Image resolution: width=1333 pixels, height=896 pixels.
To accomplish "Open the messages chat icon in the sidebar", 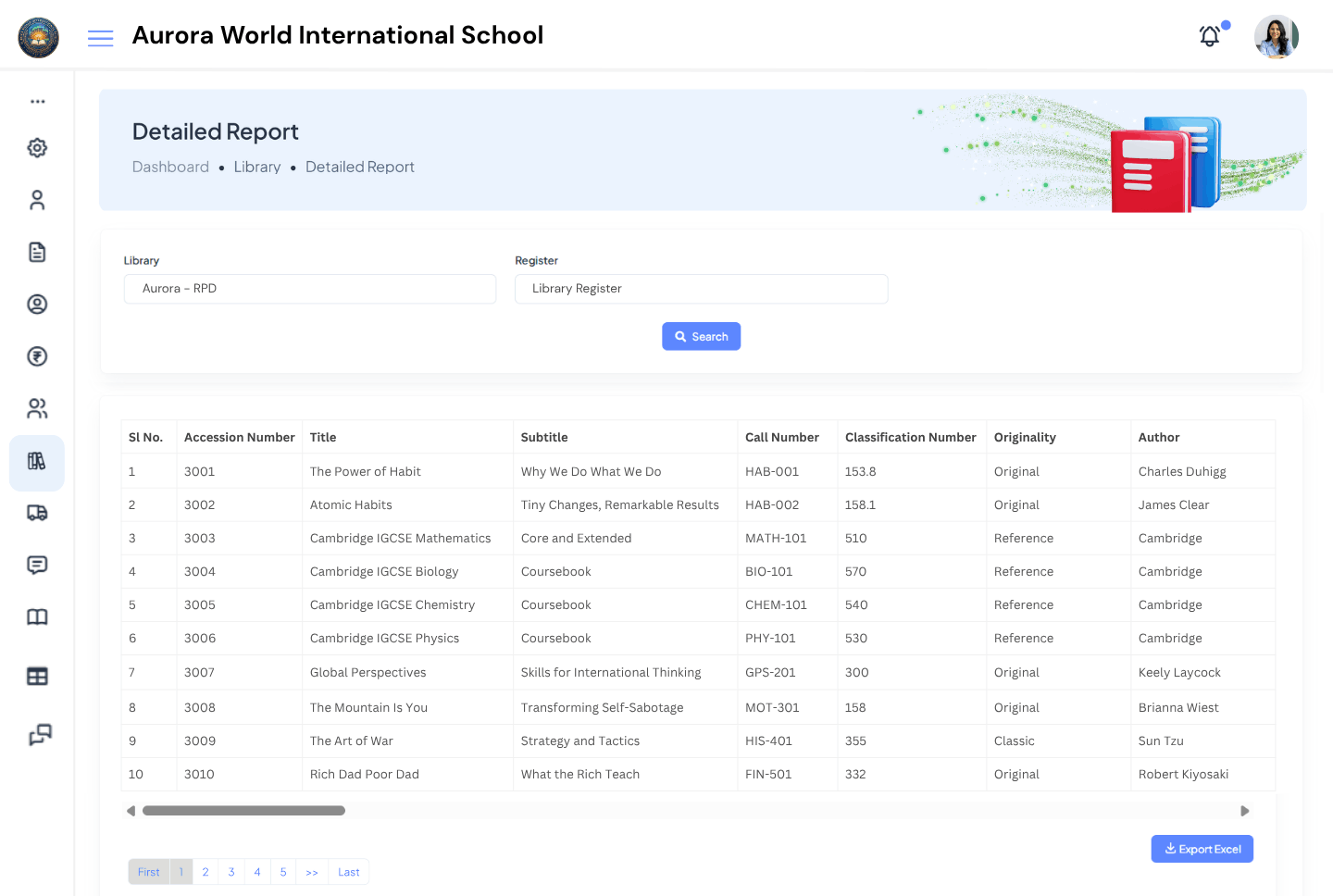I will (36, 565).
